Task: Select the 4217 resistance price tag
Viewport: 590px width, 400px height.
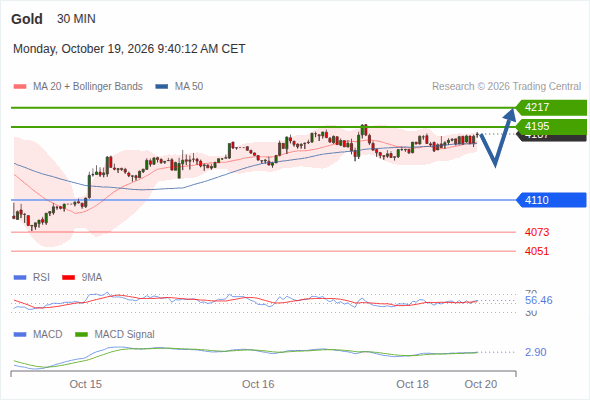Action: pyautogui.click(x=551, y=107)
